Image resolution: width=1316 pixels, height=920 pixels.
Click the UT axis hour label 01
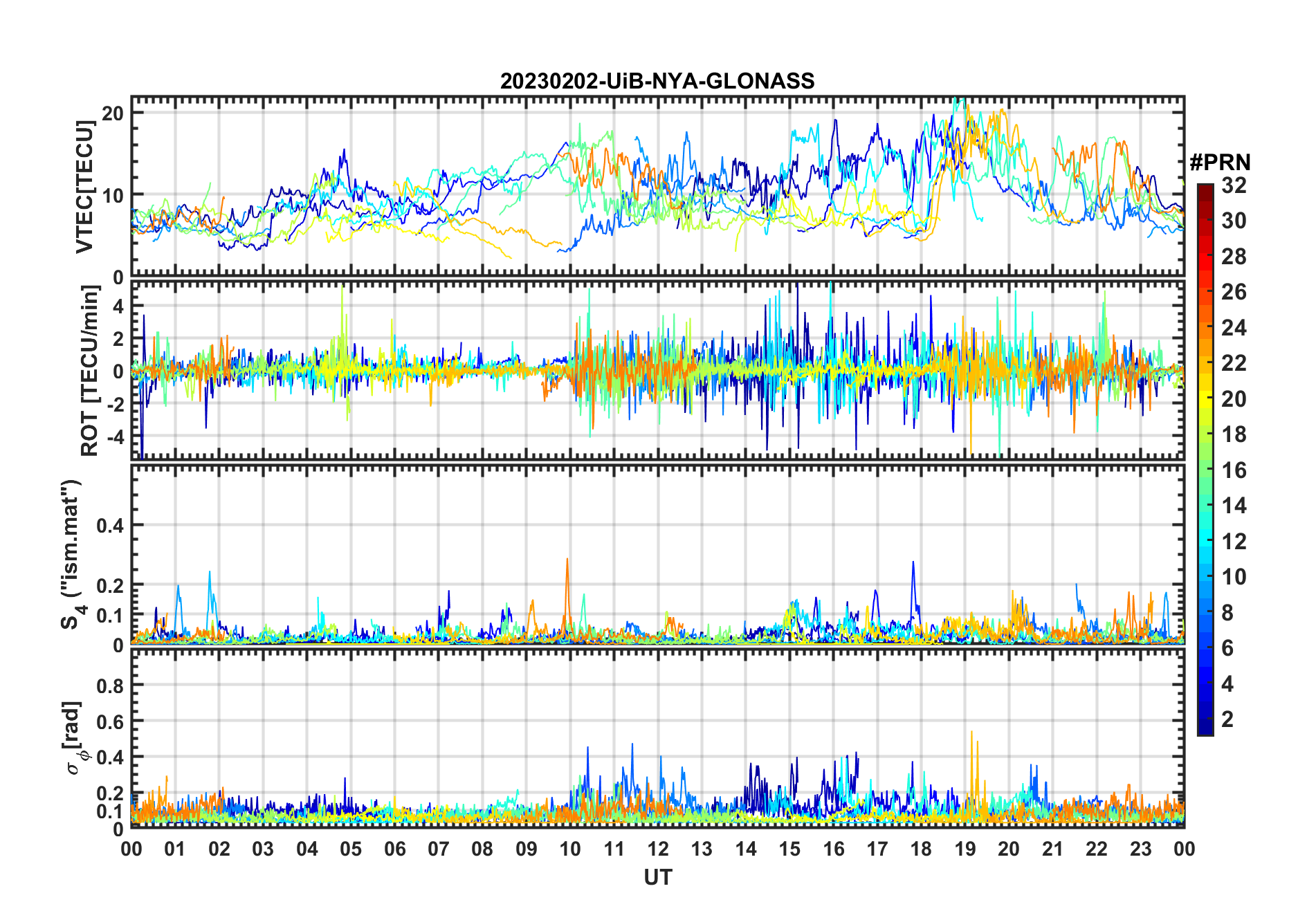[x=175, y=849]
